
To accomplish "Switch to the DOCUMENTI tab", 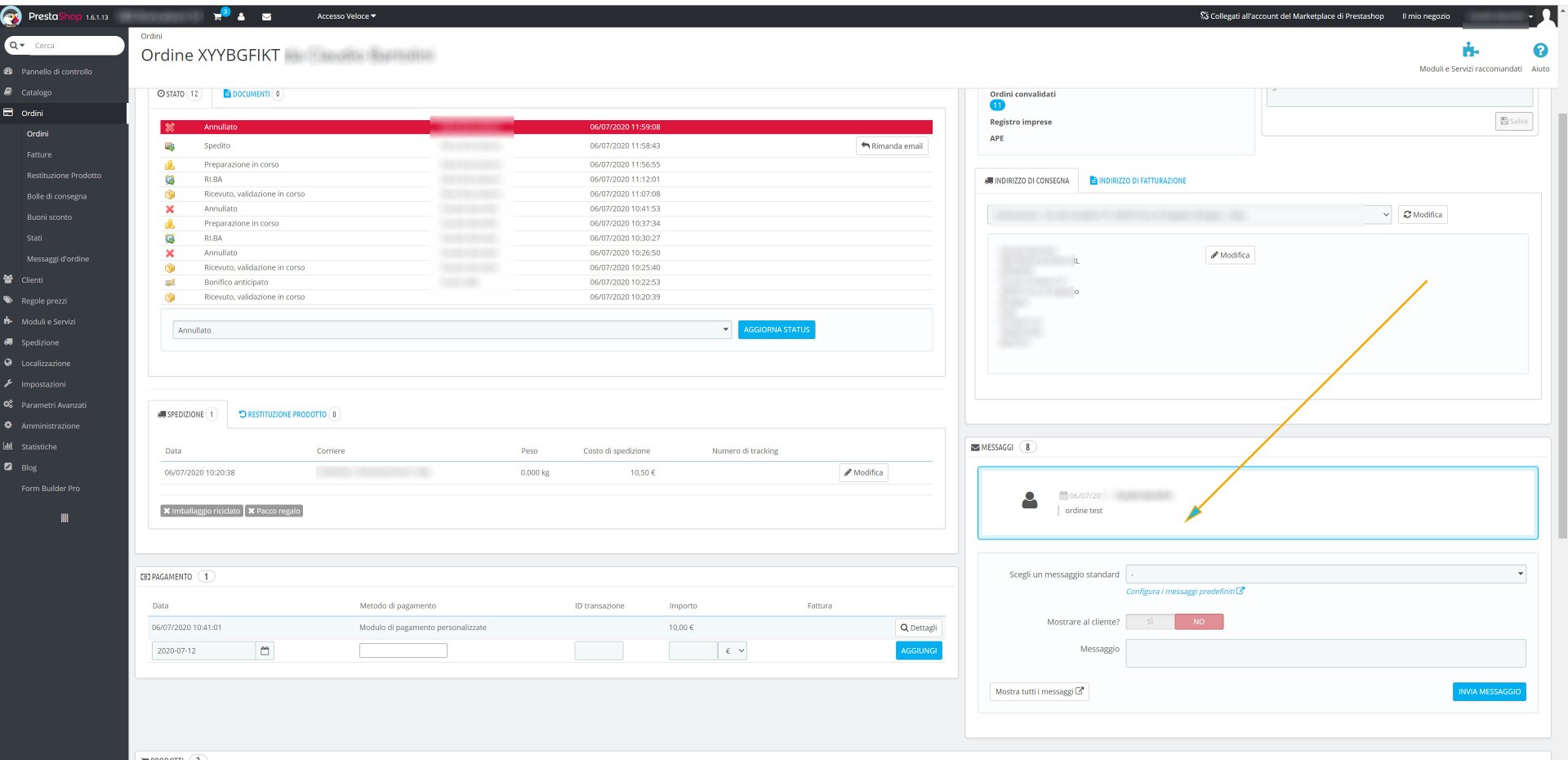I will [x=252, y=94].
